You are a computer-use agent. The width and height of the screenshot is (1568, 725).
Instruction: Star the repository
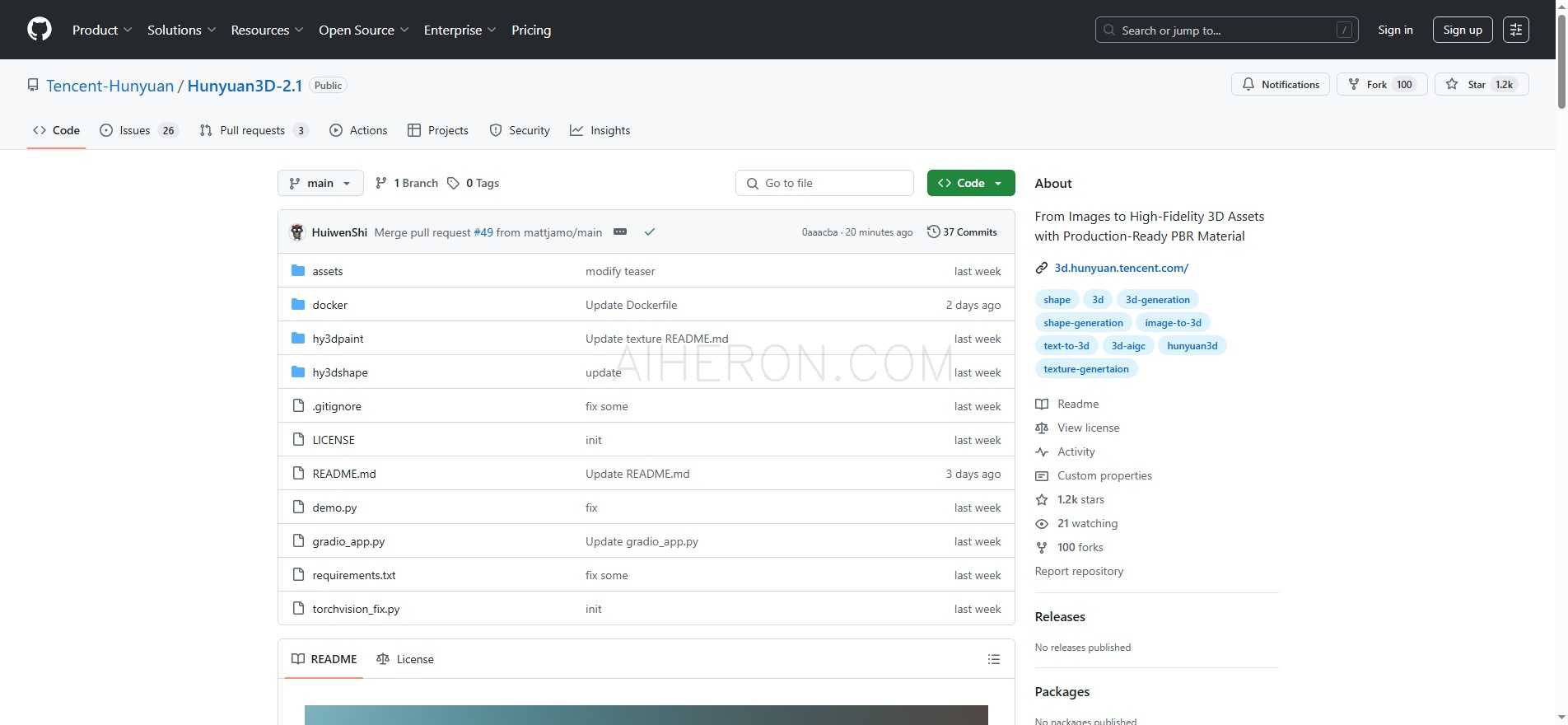[1481, 84]
